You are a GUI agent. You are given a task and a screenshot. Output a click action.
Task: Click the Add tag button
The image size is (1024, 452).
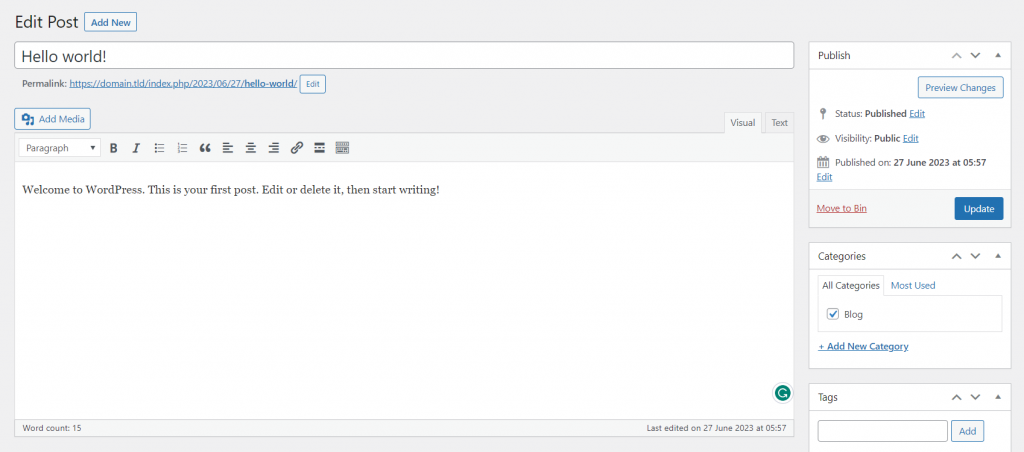coord(967,431)
